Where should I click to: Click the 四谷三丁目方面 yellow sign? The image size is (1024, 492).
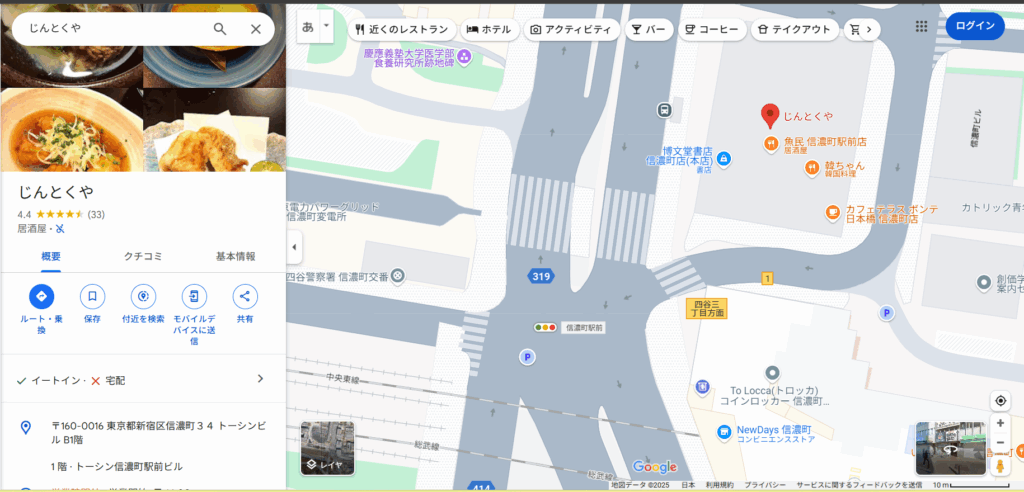tap(707, 308)
